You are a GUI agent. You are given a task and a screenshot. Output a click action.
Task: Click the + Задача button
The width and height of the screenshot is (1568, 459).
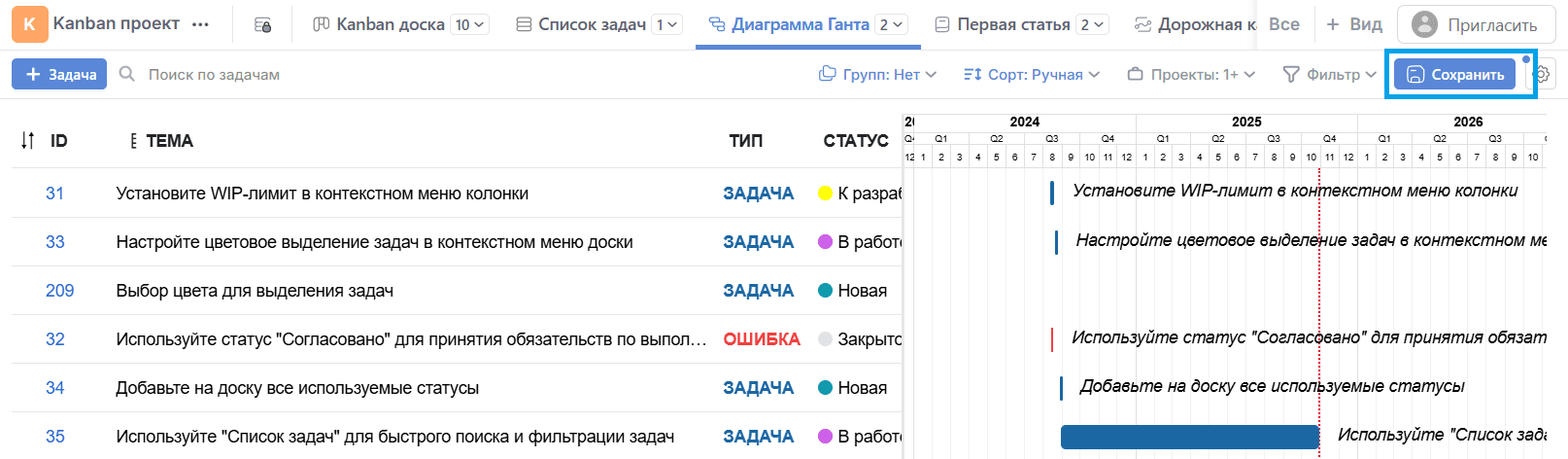(59, 74)
